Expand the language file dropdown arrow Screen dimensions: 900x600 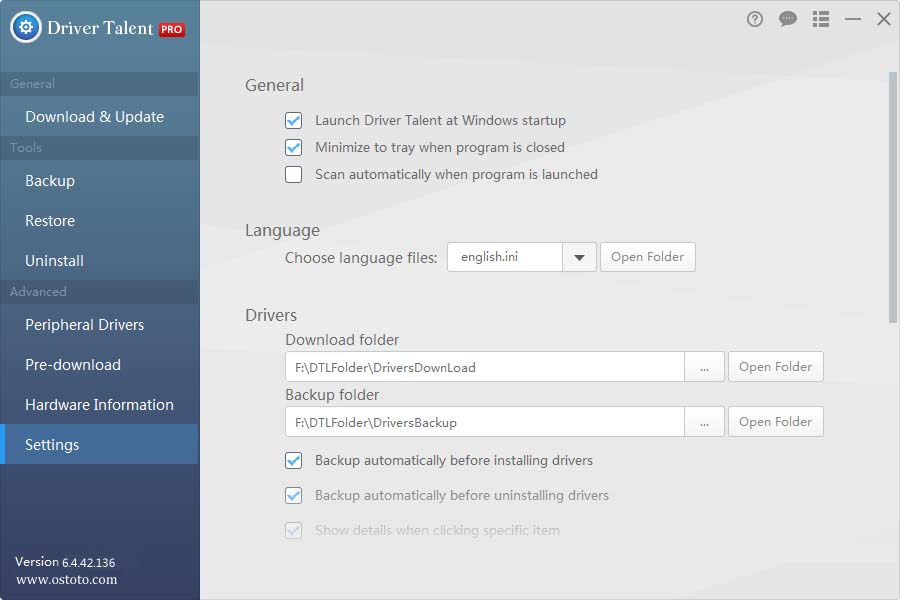click(x=579, y=257)
